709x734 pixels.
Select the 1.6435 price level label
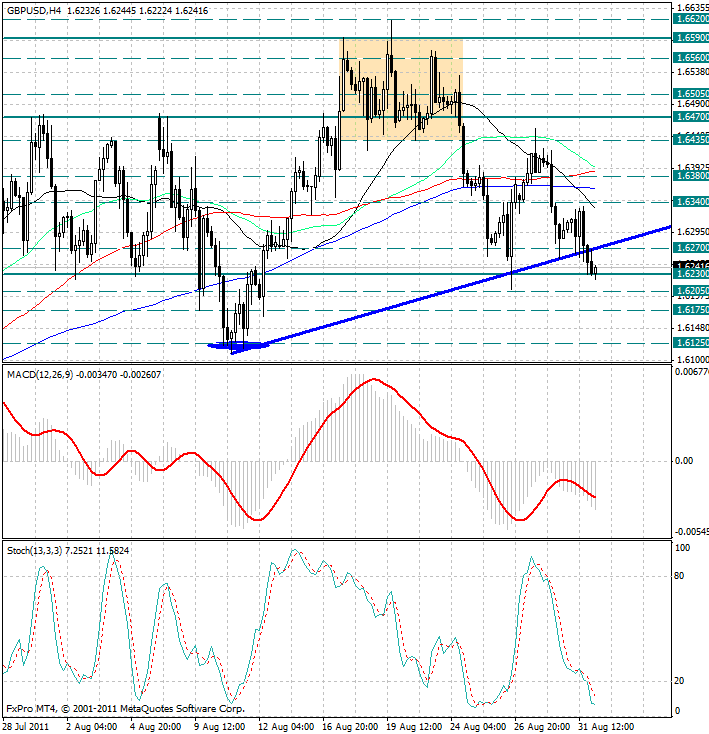click(x=691, y=139)
